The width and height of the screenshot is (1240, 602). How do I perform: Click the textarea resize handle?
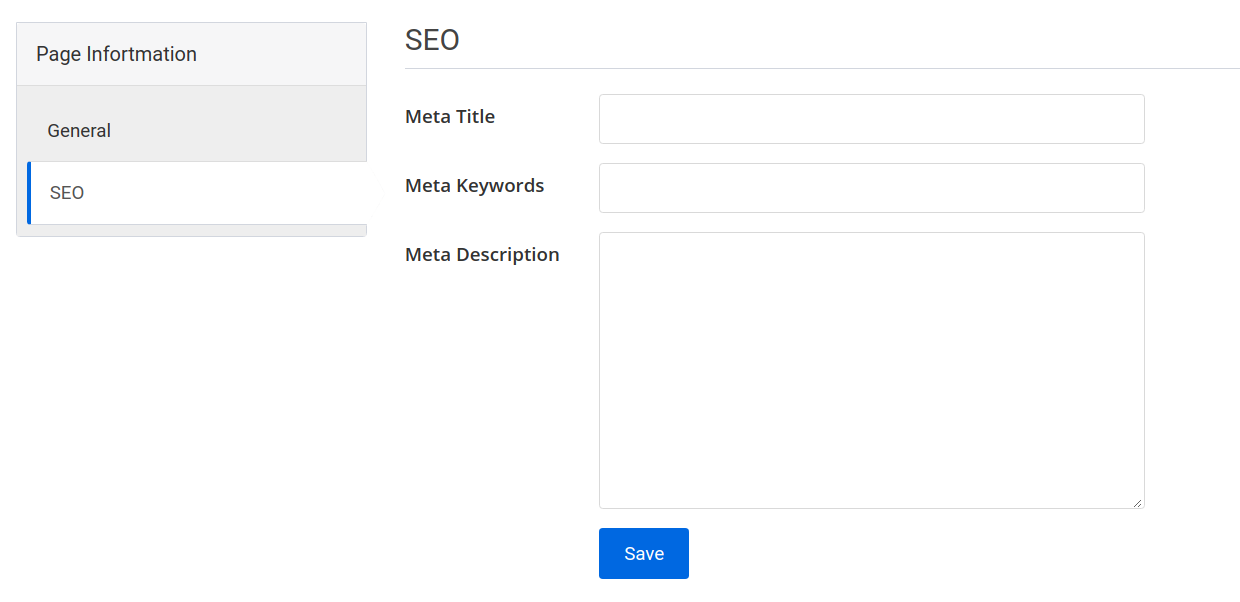1138,501
